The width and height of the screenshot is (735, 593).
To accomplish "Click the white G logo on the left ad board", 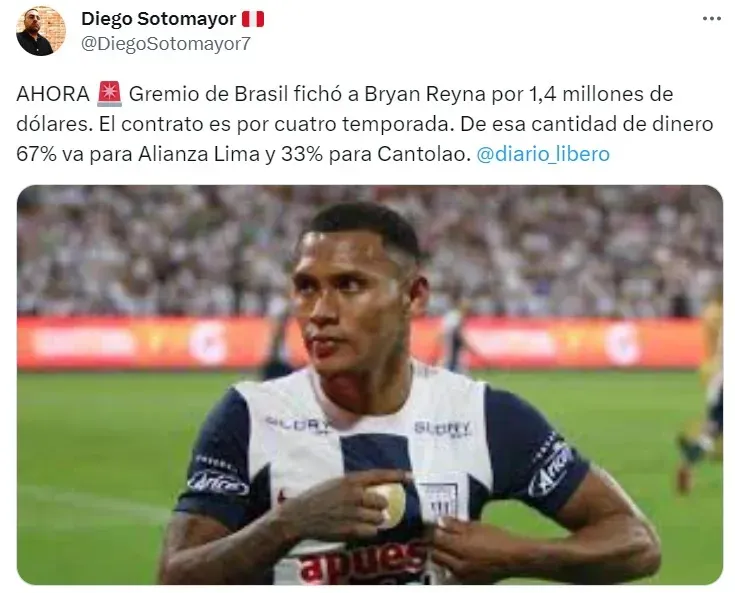I will (x=209, y=343).
